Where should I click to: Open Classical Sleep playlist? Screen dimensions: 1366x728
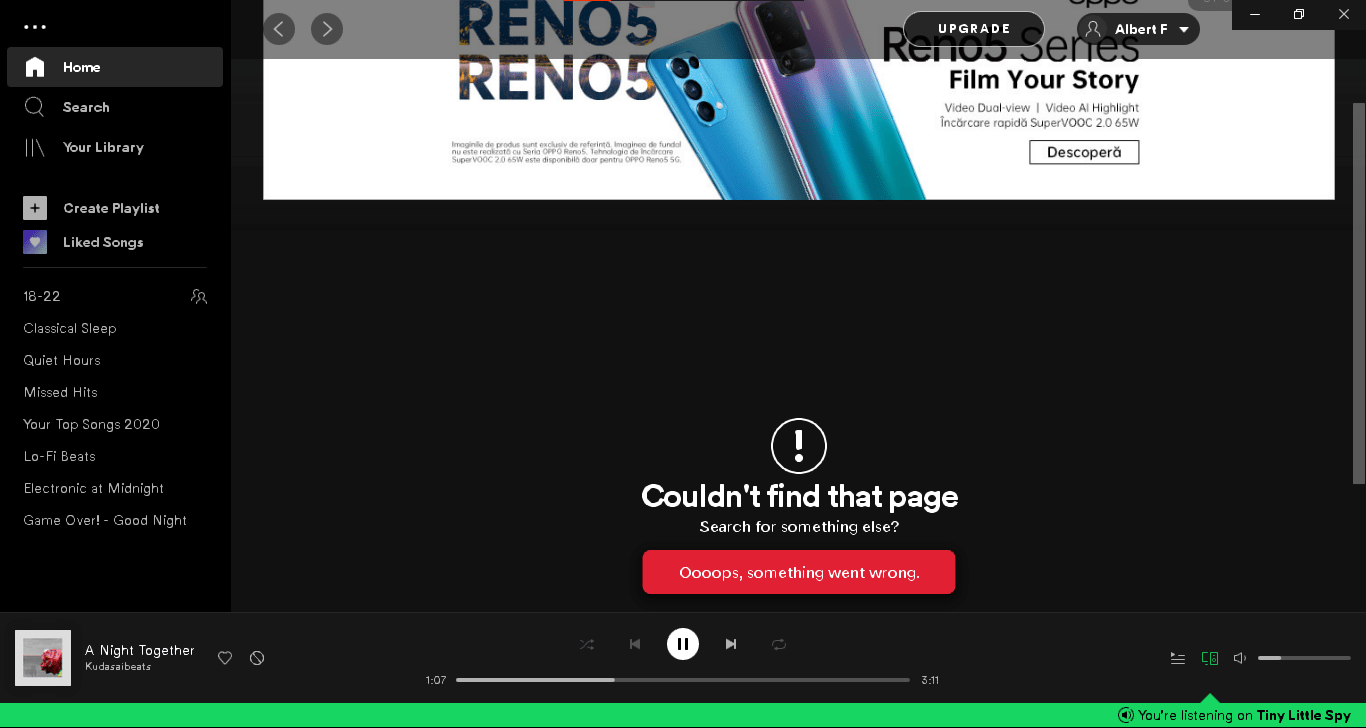coord(70,328)
